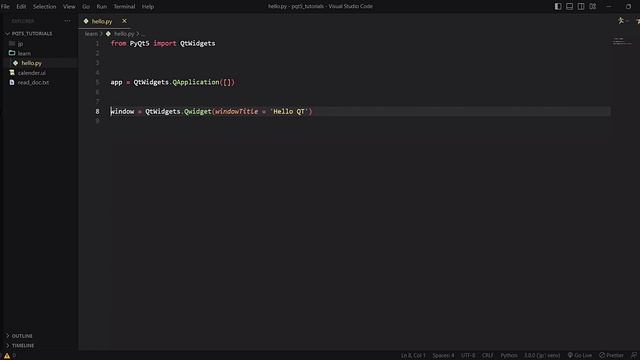Image resolution: width=640 pixels, height=360 pixels.
Task: Open the View menu
Action: [69, 7]
